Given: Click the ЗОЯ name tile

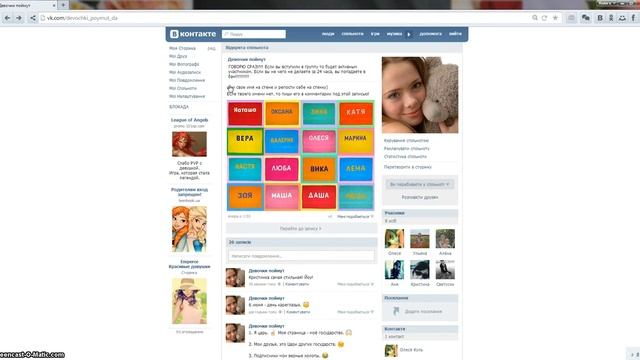Looking at the screenshot, I should pyautogui.click(x=245, y=197).
